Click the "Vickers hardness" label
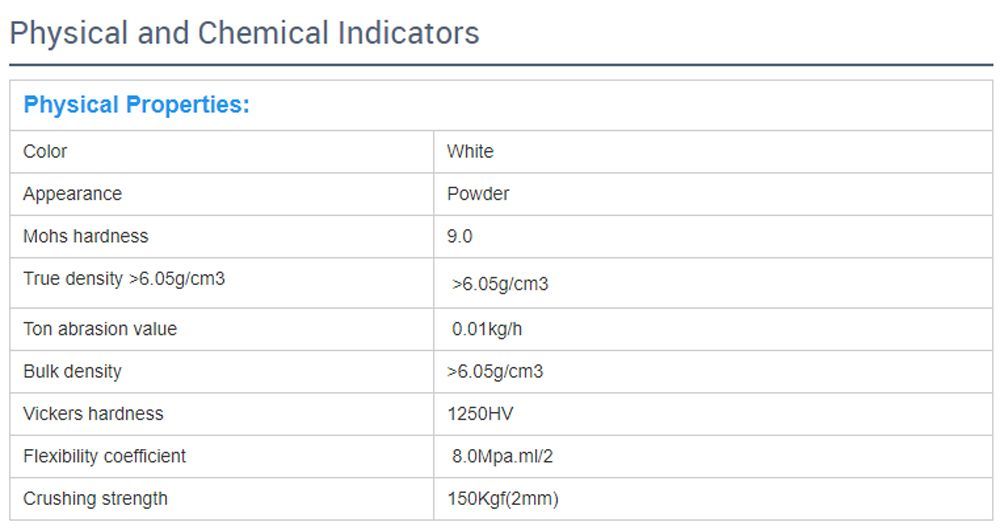The width and height of the screenshot is (1000, 530). pos(93,414)
